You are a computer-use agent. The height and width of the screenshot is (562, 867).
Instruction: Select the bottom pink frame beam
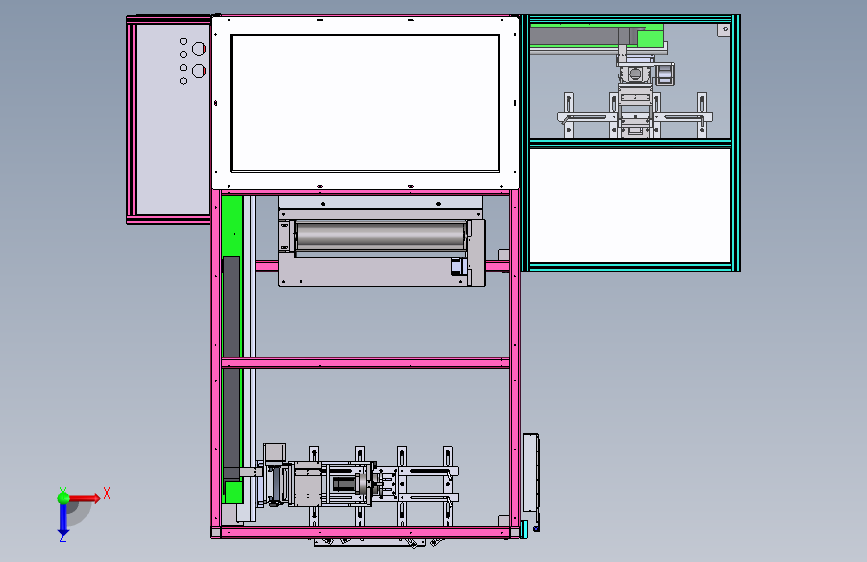point(365,532)
